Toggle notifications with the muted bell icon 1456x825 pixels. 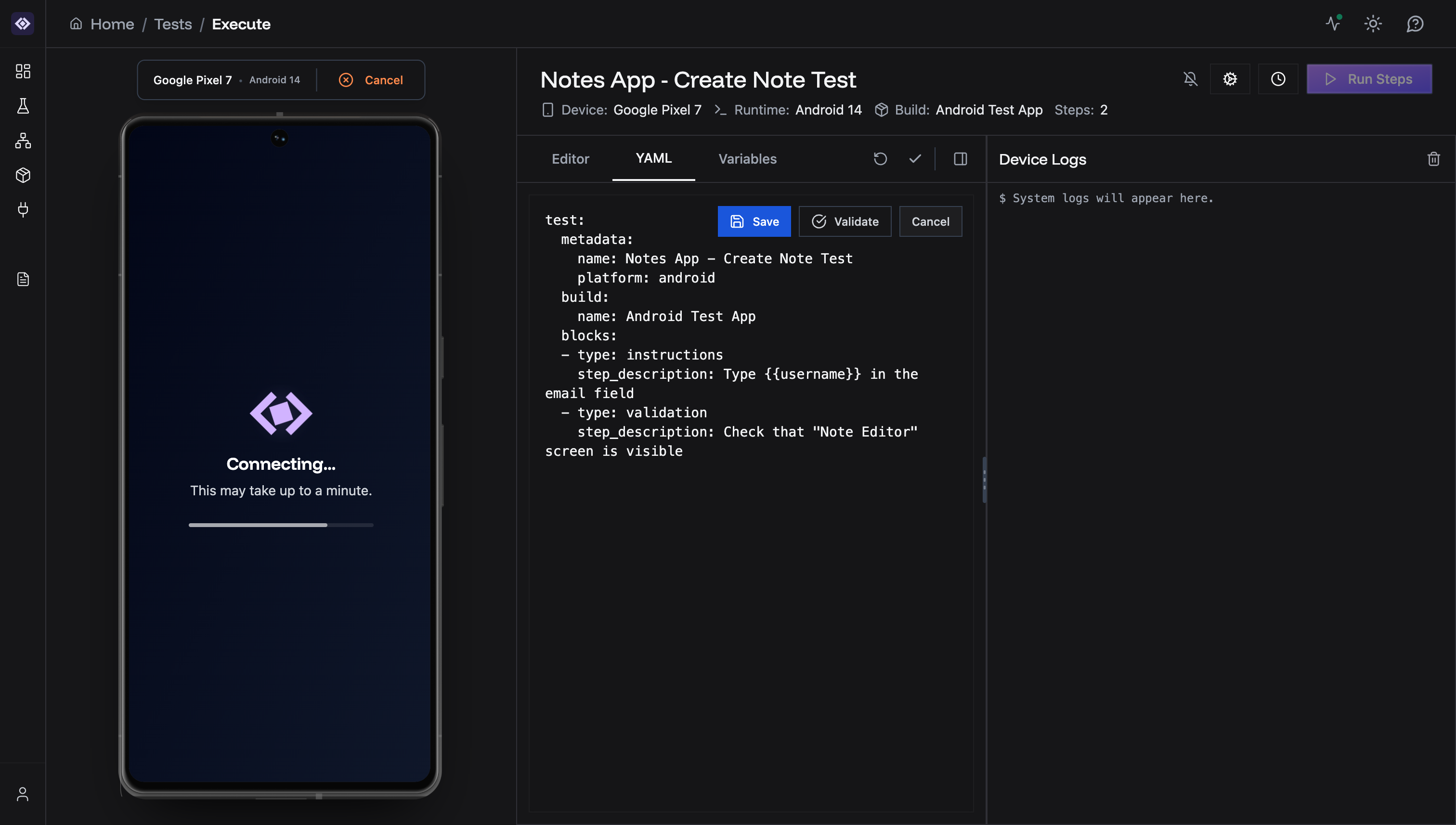point(1190,79)
